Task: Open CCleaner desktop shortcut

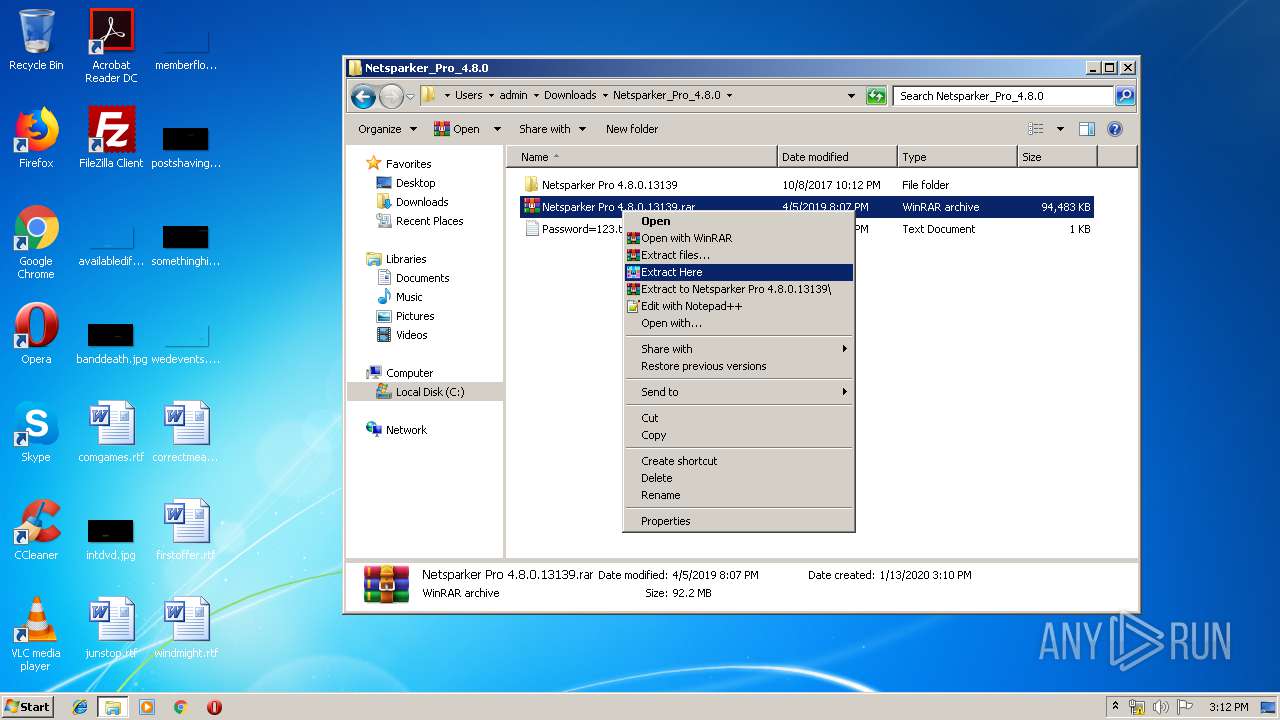Action: [36, 530]
